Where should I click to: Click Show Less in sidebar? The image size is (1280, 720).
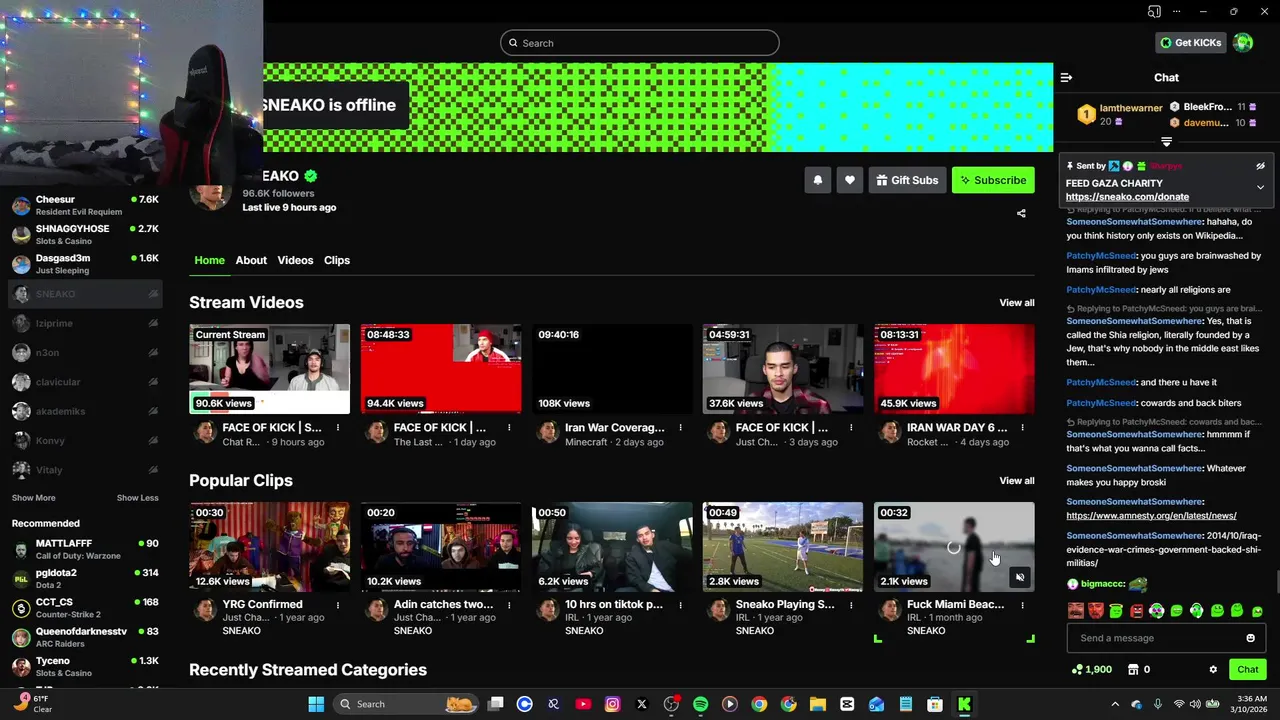click(137, 498)
